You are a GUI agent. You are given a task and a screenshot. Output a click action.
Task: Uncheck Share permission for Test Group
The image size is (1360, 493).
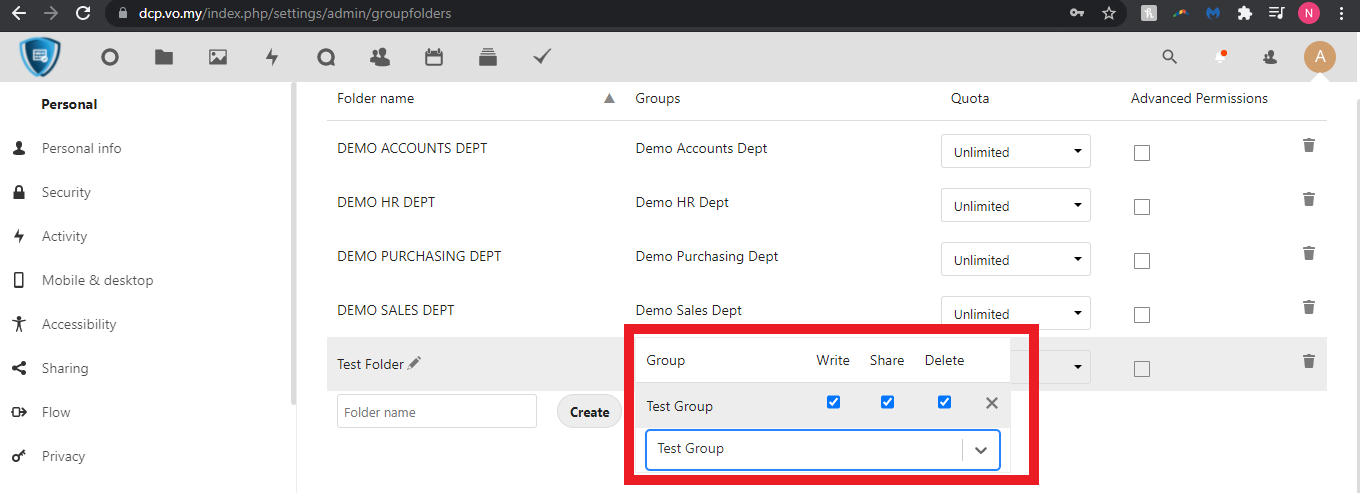(x=887, y=402)
